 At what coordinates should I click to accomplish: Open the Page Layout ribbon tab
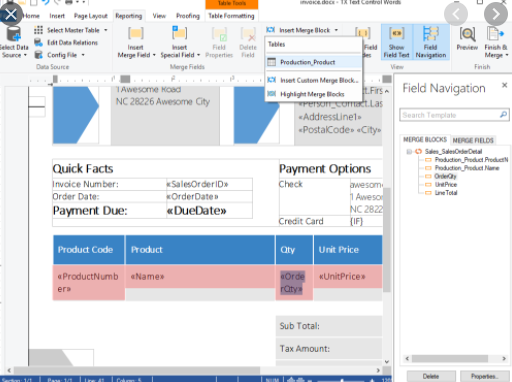91,16
